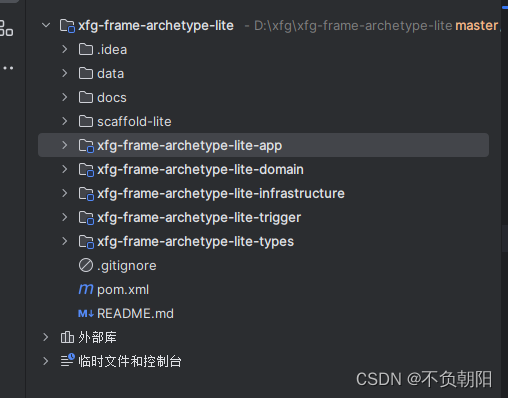The width and height of the screenshot is (508, 398).
Task: Expand the xfg-frame-archetype-lite-domain module
Action: [x=65, y=169]
